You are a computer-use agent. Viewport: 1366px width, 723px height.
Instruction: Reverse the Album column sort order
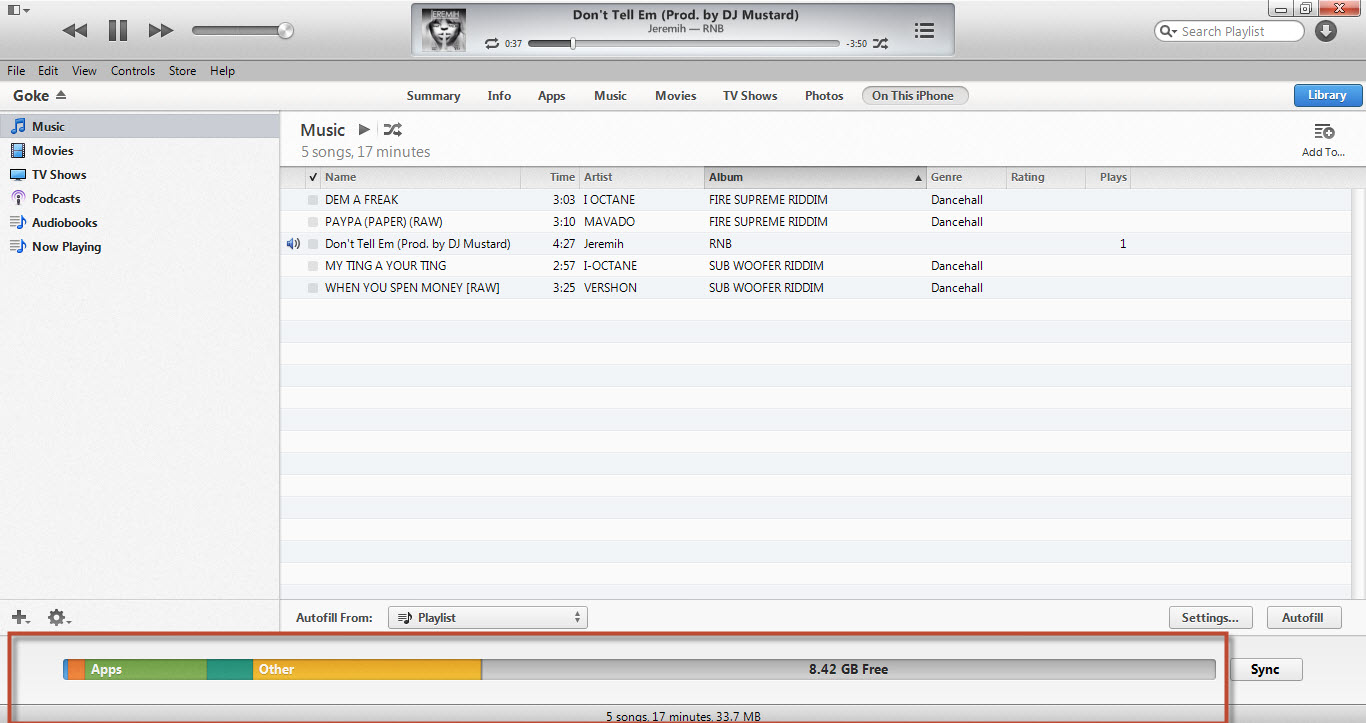click(x=815, y=177)
